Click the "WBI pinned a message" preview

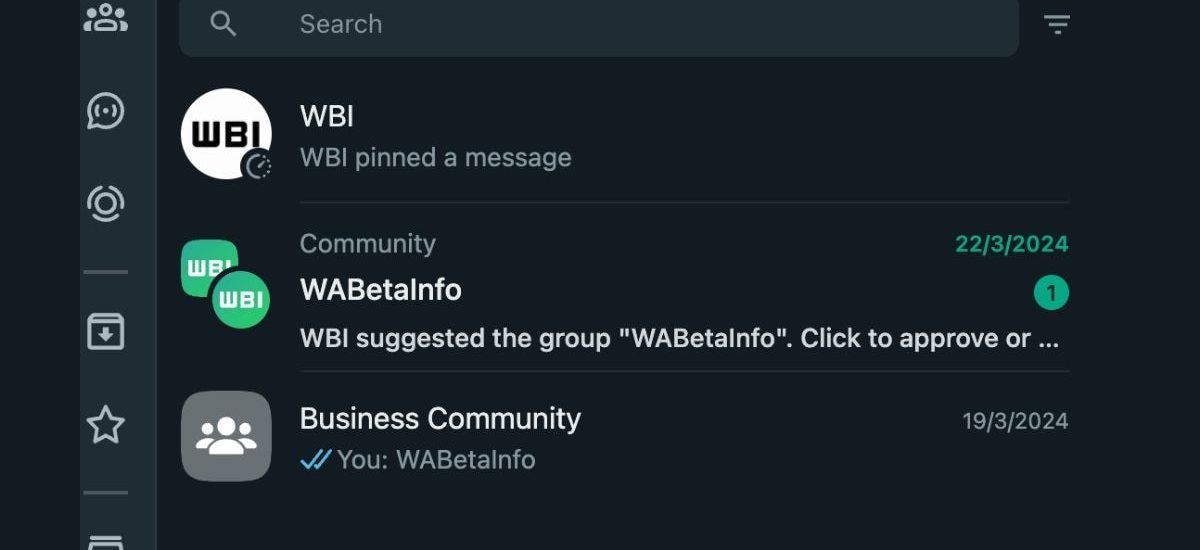[436, 158]
